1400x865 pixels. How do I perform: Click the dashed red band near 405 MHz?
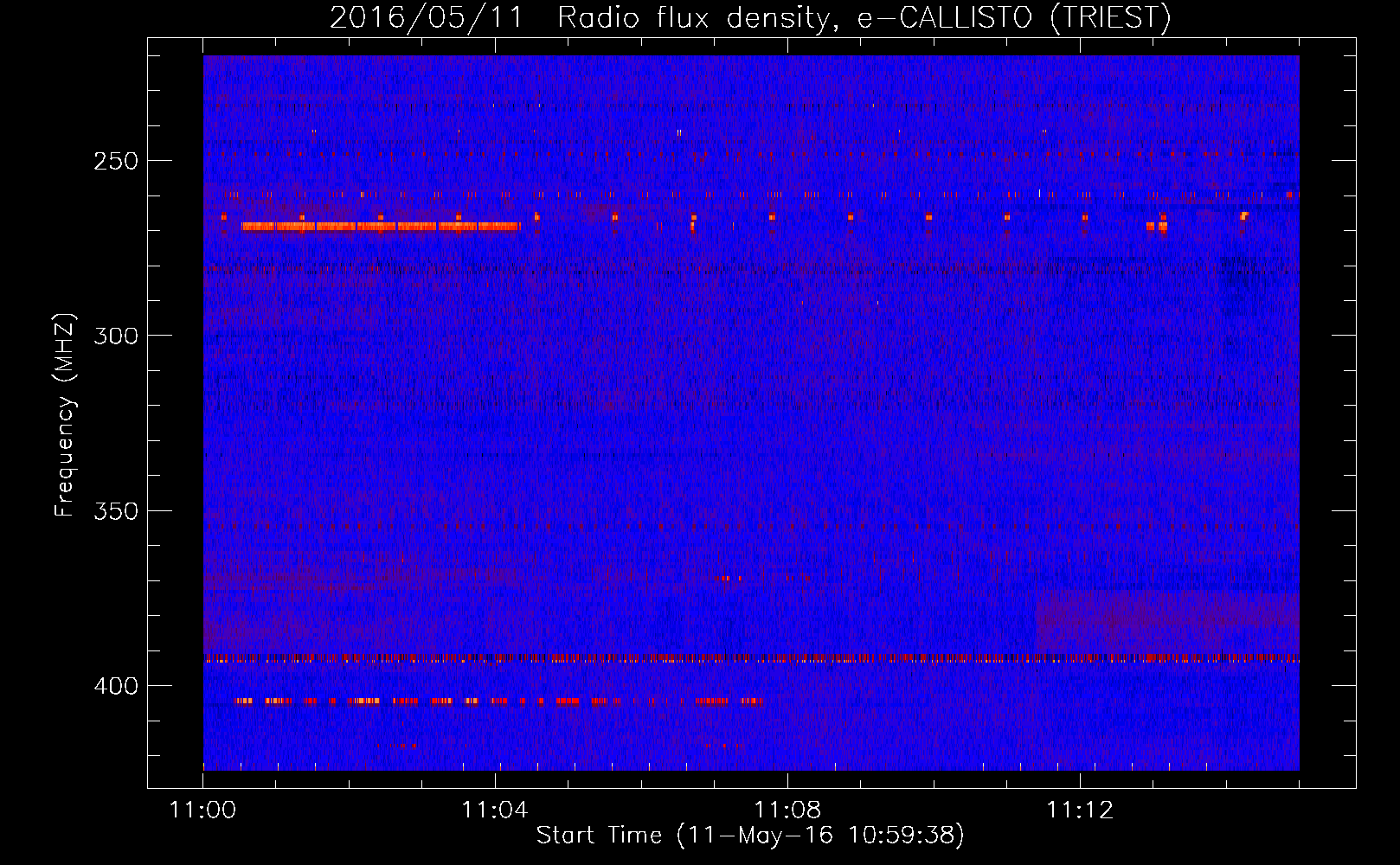[497, 702]
